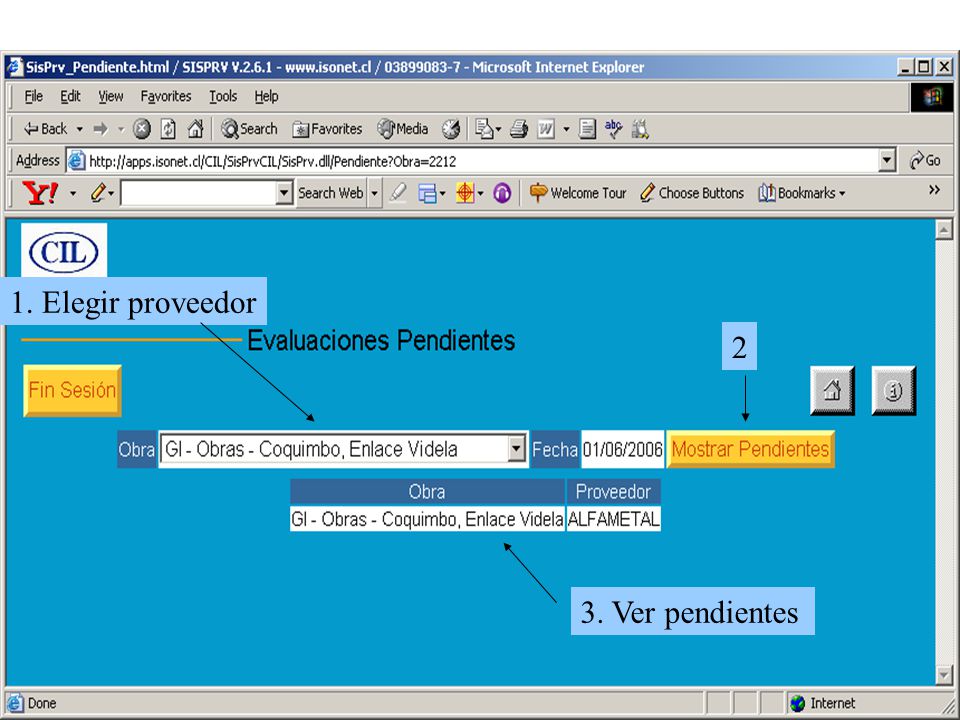Click the Mostrar Pendientes button

751,449
